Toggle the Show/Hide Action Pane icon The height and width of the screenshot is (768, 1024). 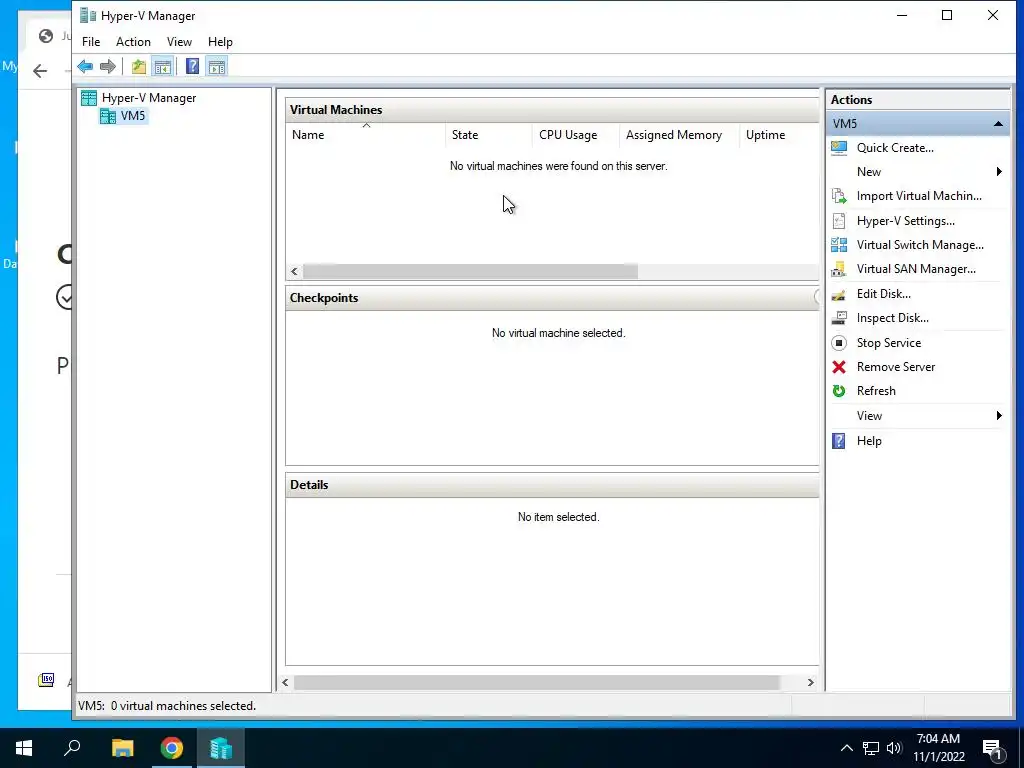click(217, 67)
